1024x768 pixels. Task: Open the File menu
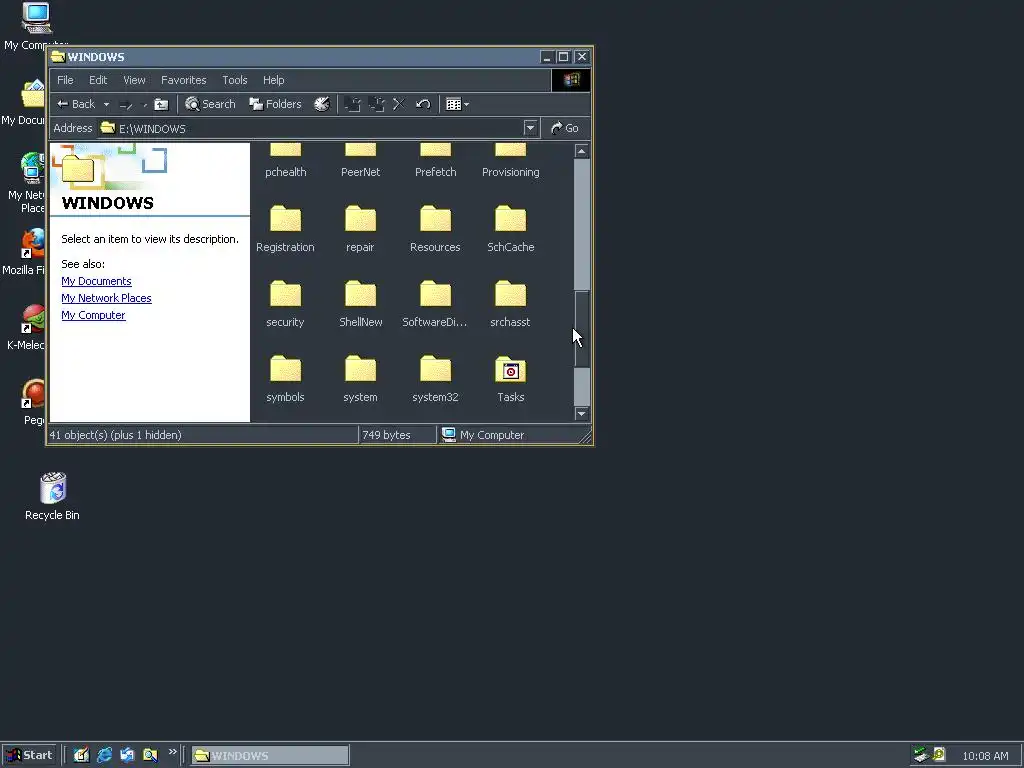tap(65, 80)
